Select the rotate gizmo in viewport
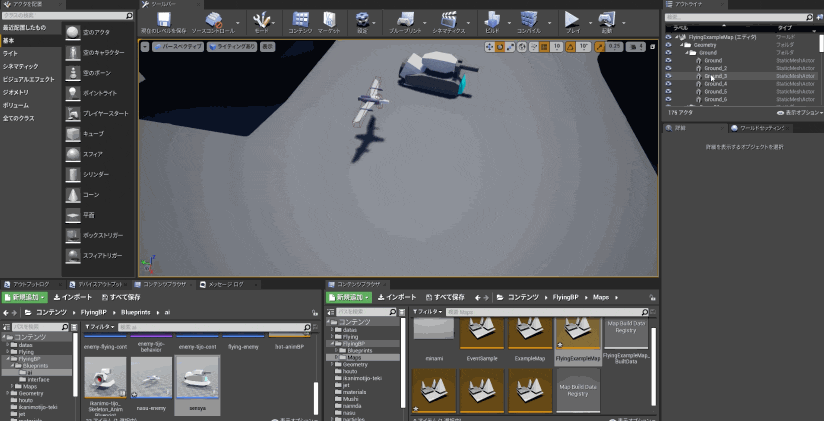This screenshot has height=421, width=824. click(x=500, y=47)
